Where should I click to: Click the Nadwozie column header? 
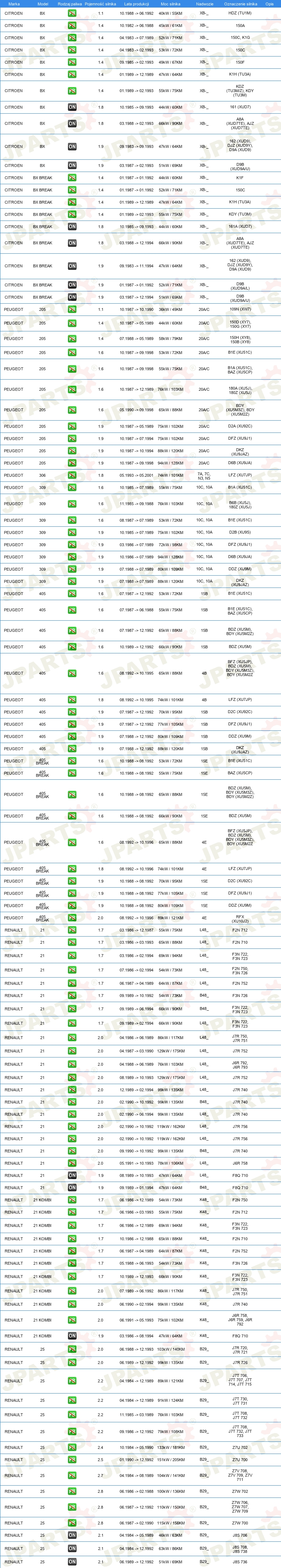(x=204, y=4)
